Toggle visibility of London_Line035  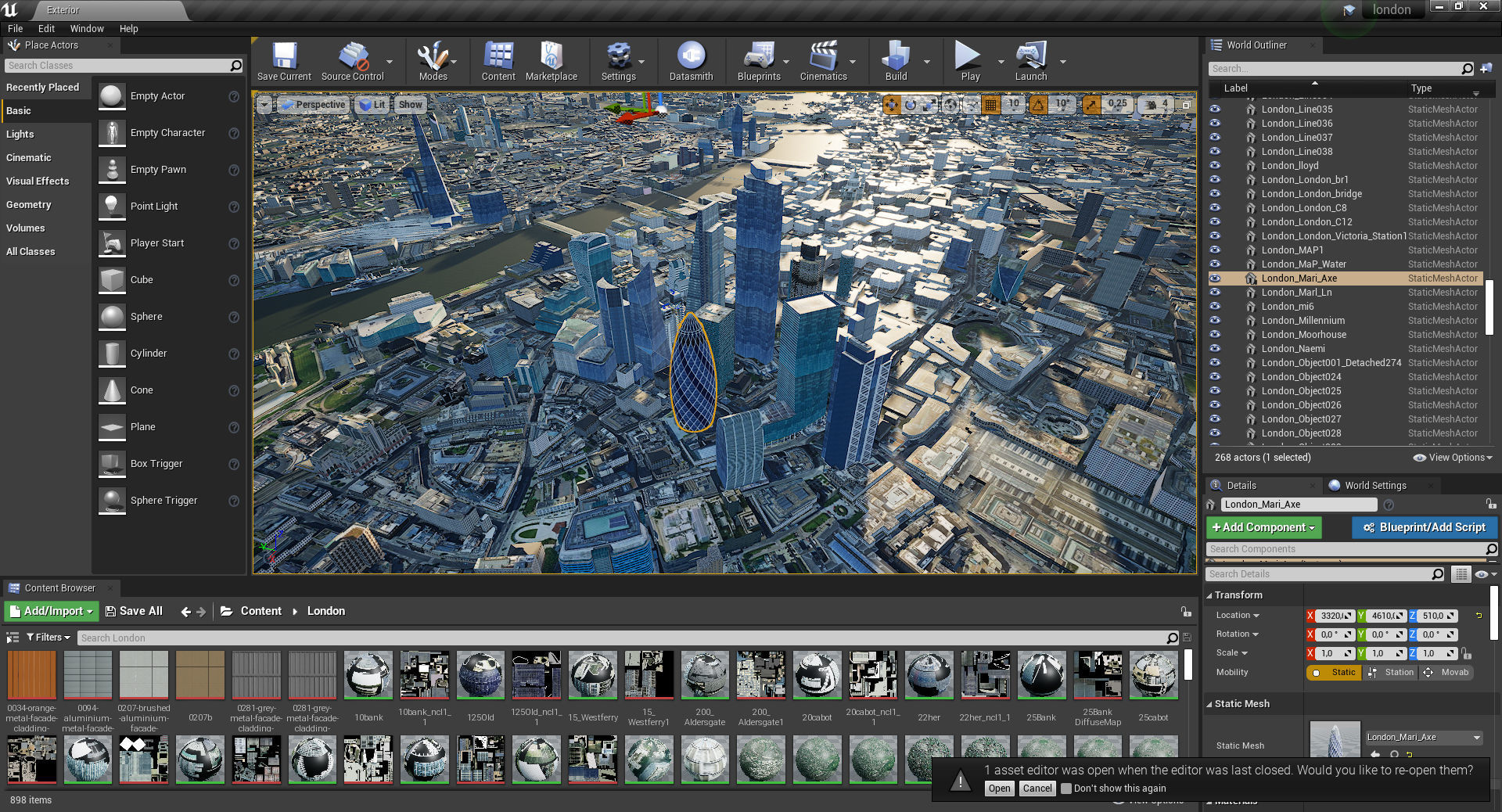click(x=1215, y=110)
